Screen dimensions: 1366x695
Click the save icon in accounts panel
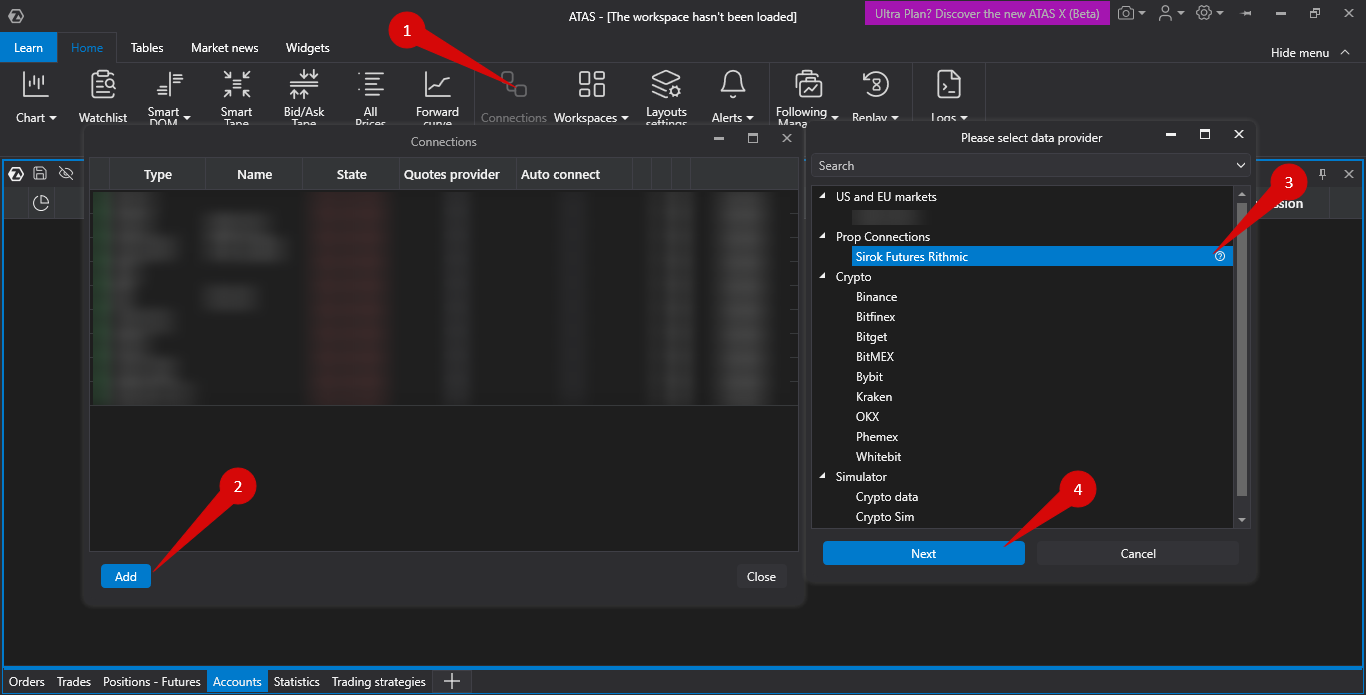pyautogui.click(x=41, y=174)
